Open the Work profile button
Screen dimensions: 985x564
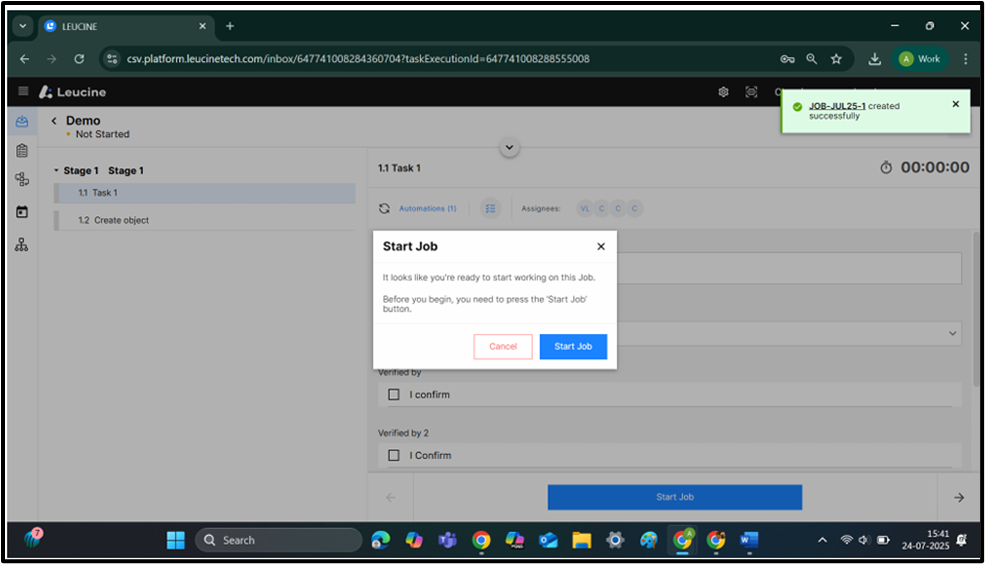point(920,58)
